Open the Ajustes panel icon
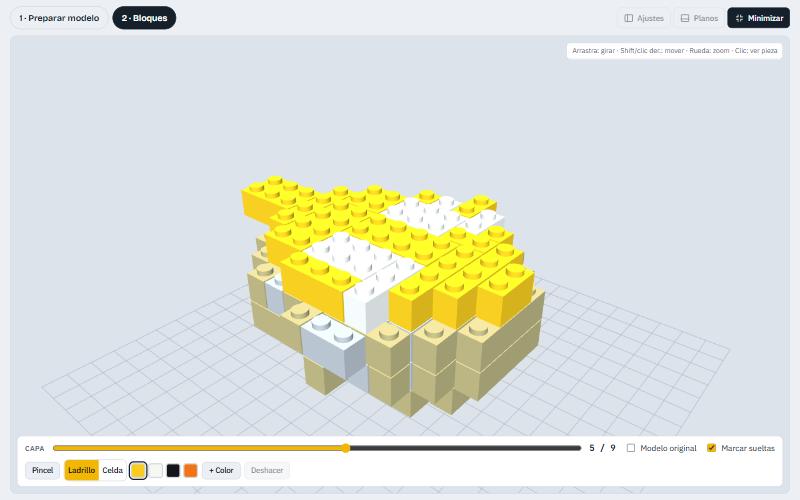 point(629,18)
